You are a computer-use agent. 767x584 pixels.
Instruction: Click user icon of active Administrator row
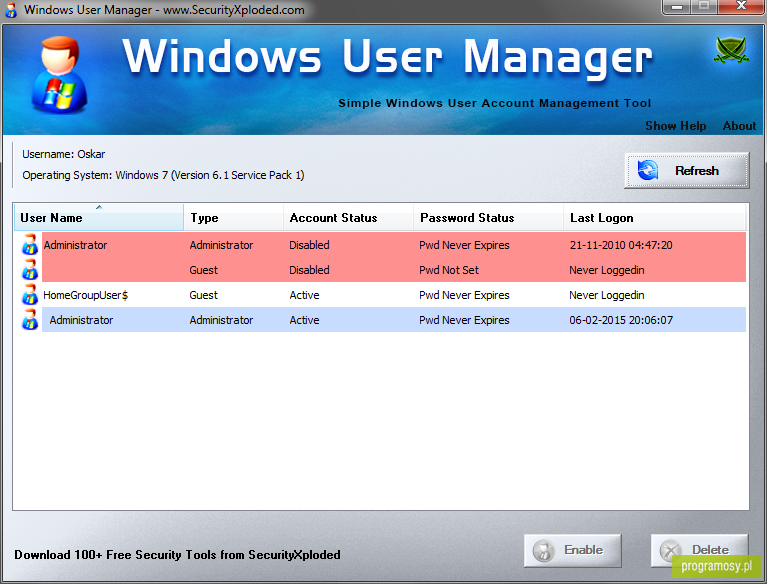pyautogui.click(x=30, y=319)
